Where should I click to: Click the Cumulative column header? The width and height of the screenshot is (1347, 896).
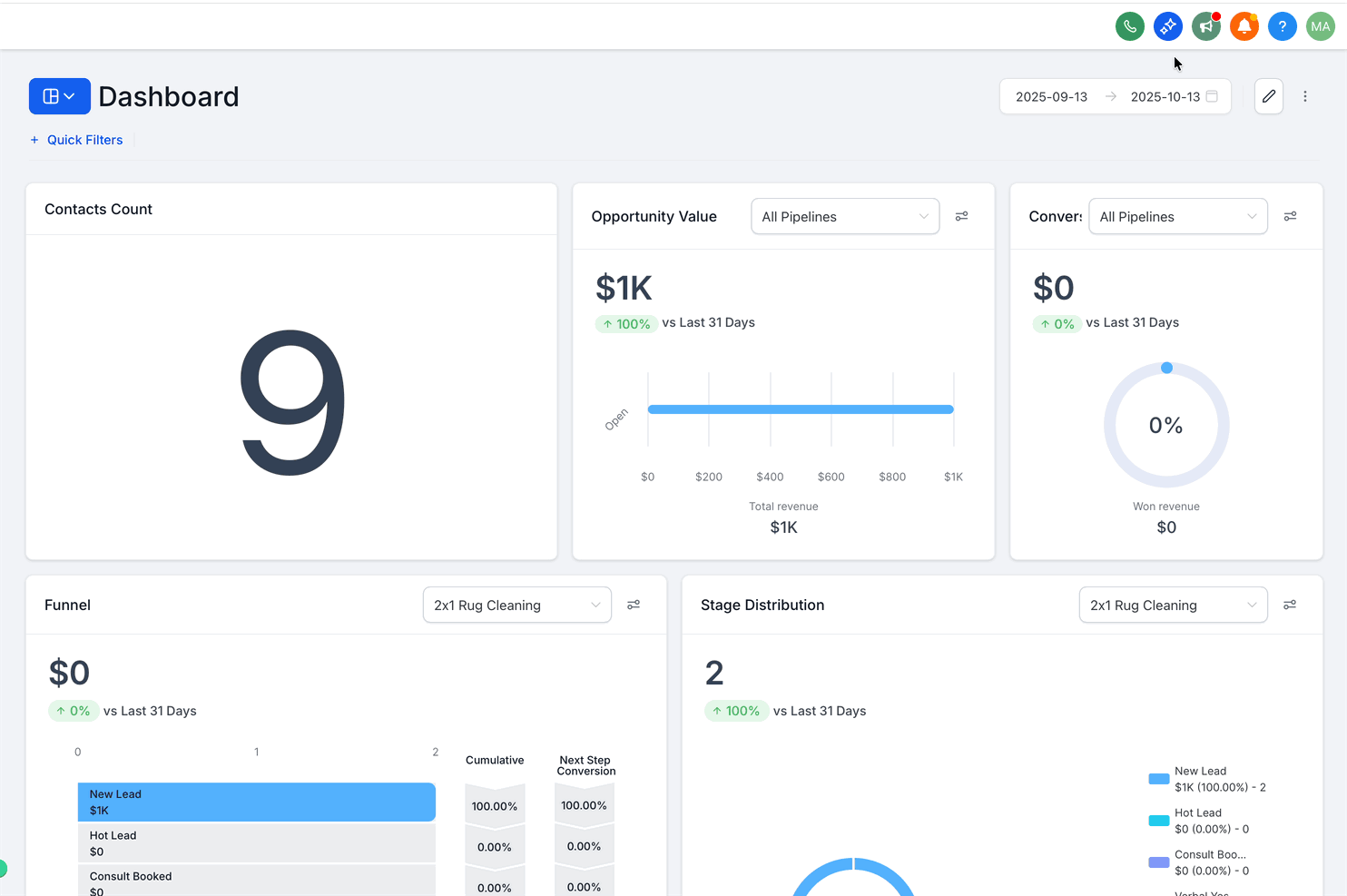point(495,761)
